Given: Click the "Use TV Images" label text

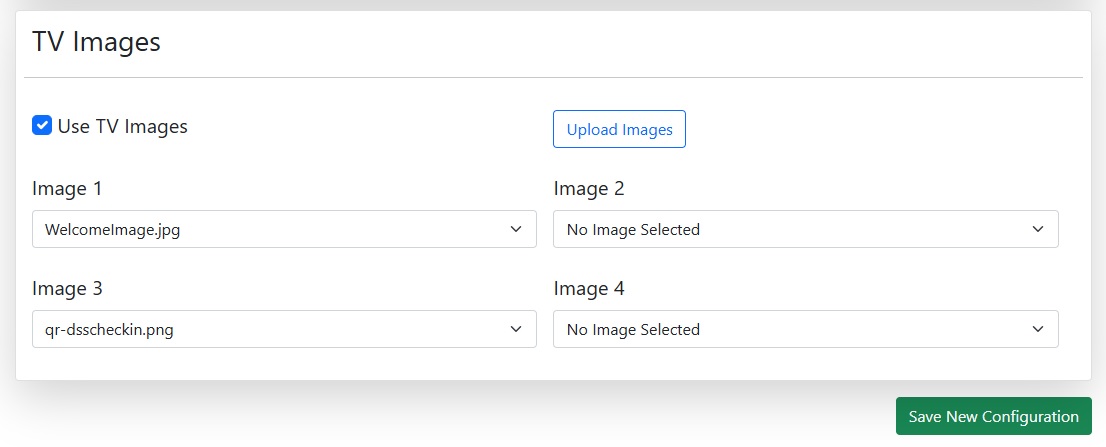Looking at the screenshot, I should (x=122, y=127).
